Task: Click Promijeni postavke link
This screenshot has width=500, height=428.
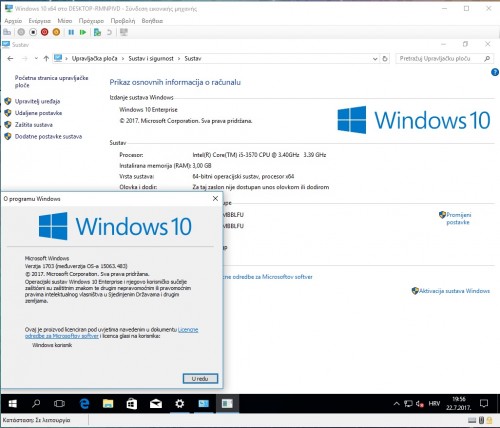Action: tap(458, 218)
